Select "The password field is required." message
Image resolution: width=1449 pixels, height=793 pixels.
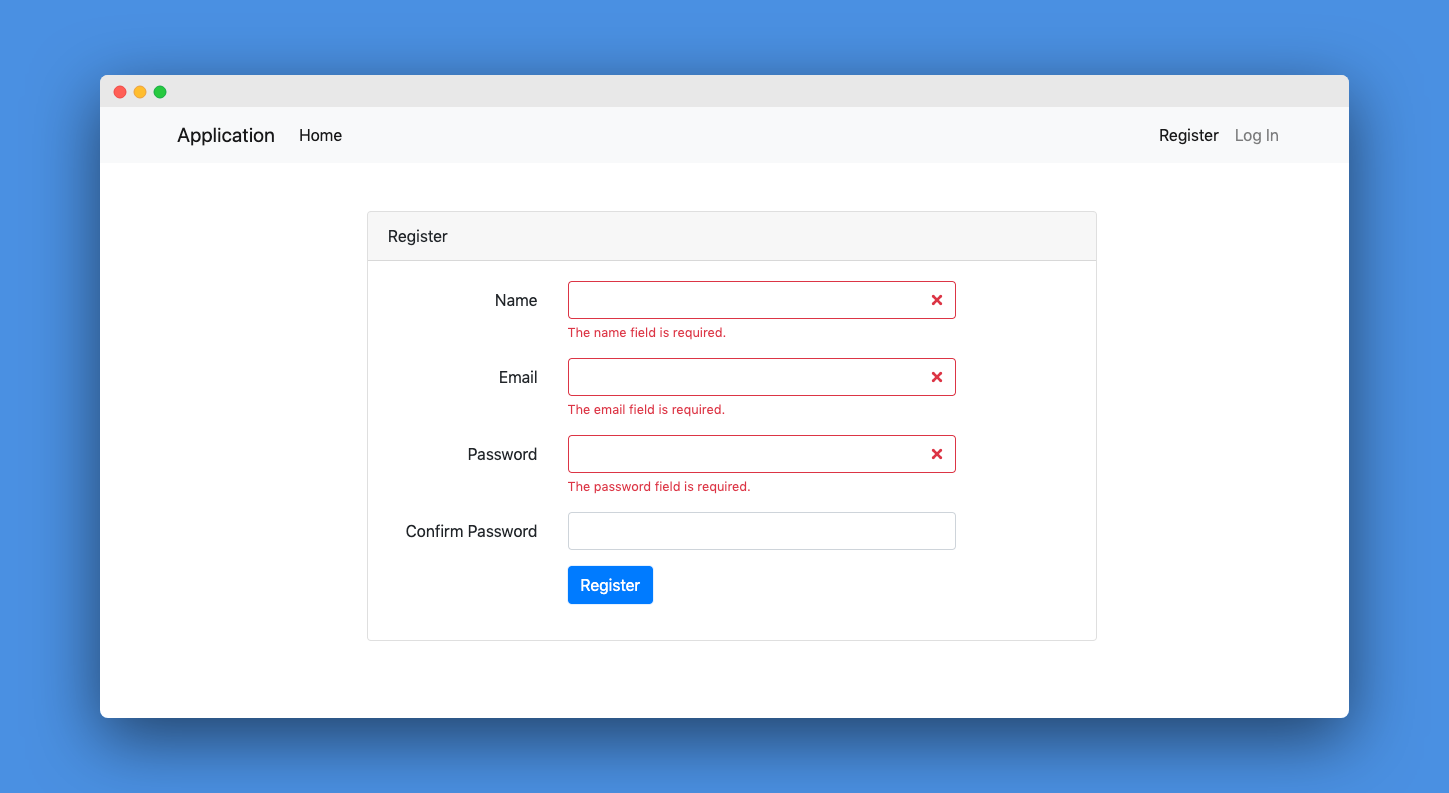(659, 487)
